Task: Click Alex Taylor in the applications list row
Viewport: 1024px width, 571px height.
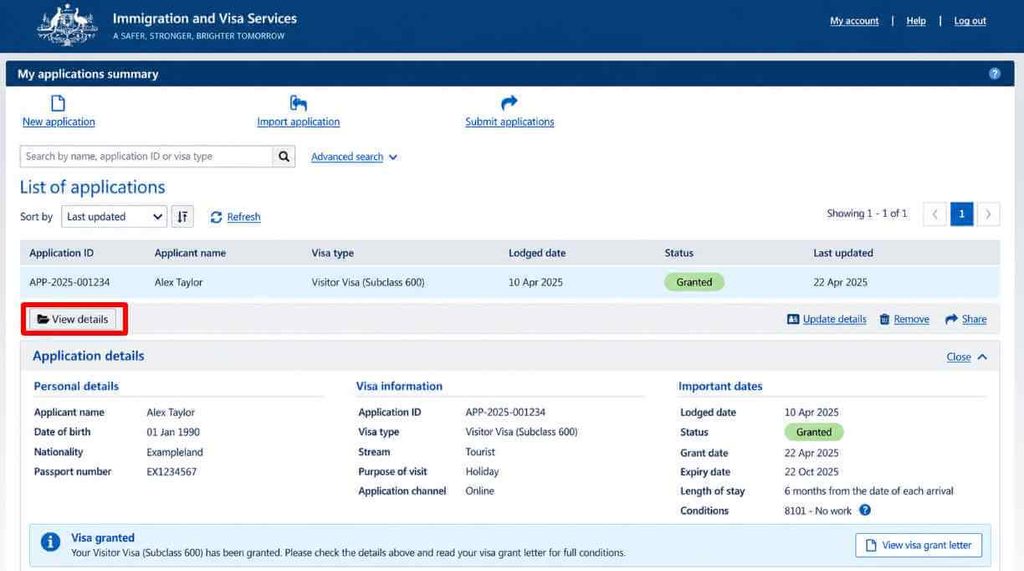Action: pos(178,282)
